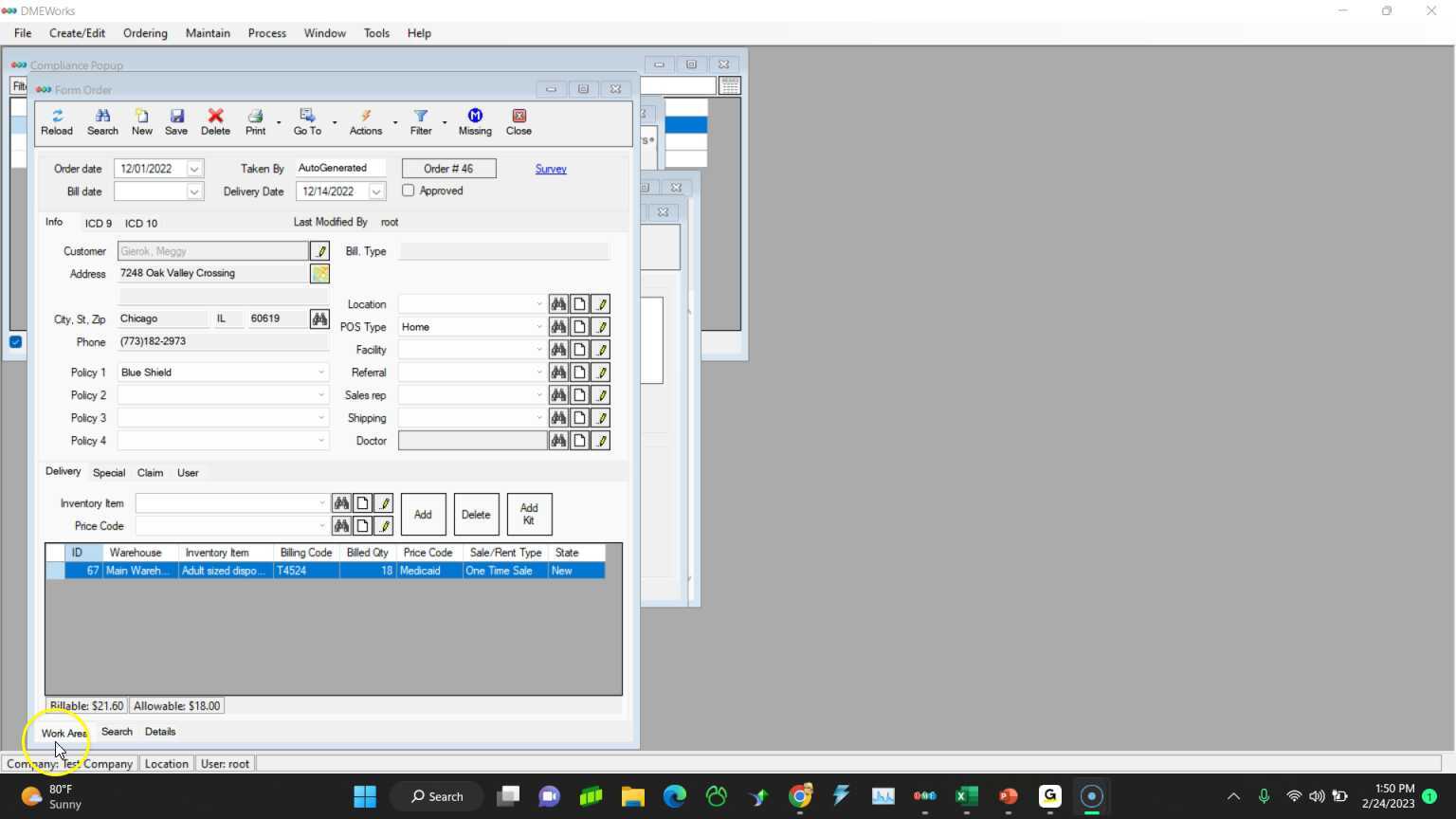Click the edit pencil beside Customer field
The image size is (1456, 819).
(x=320, y=251)
